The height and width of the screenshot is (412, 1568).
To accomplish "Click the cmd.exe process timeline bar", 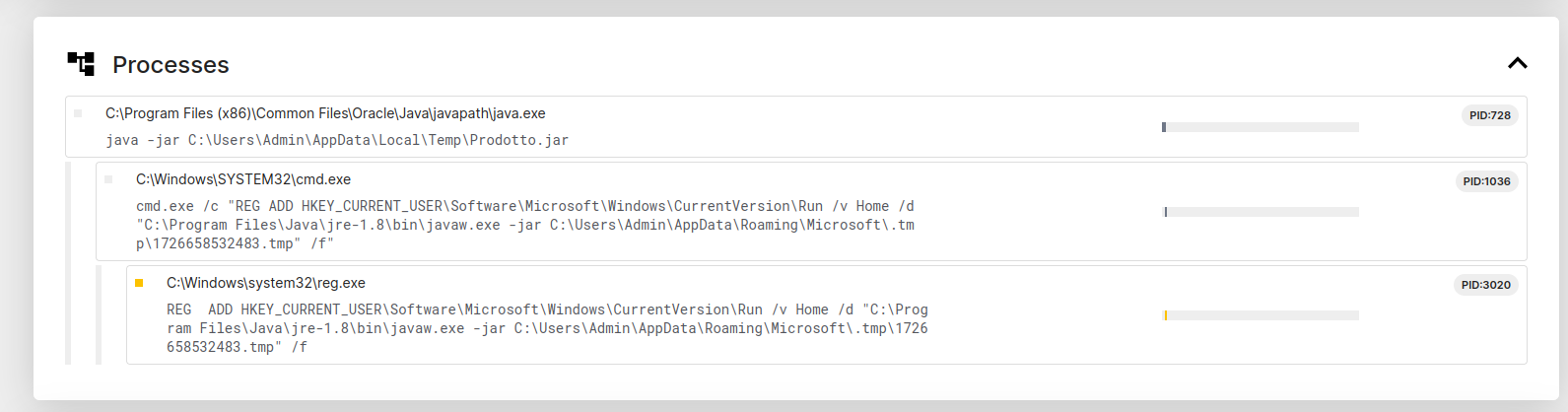I will (x=1260, y=212).
